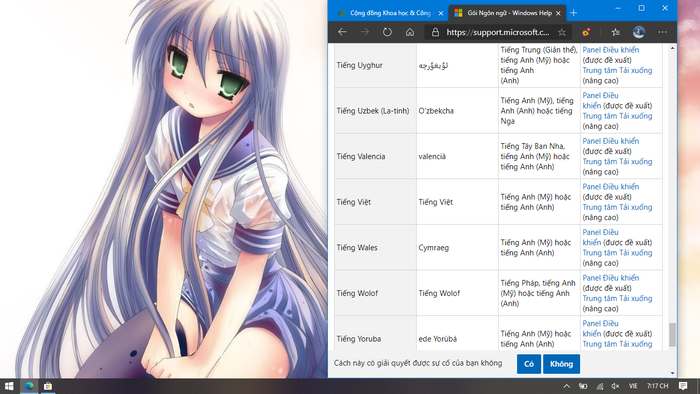Open Trung tâm Tải xuống for Tiếng Yoruba
The width and height of the screenshot is (700, 394).
pos(617,344)
